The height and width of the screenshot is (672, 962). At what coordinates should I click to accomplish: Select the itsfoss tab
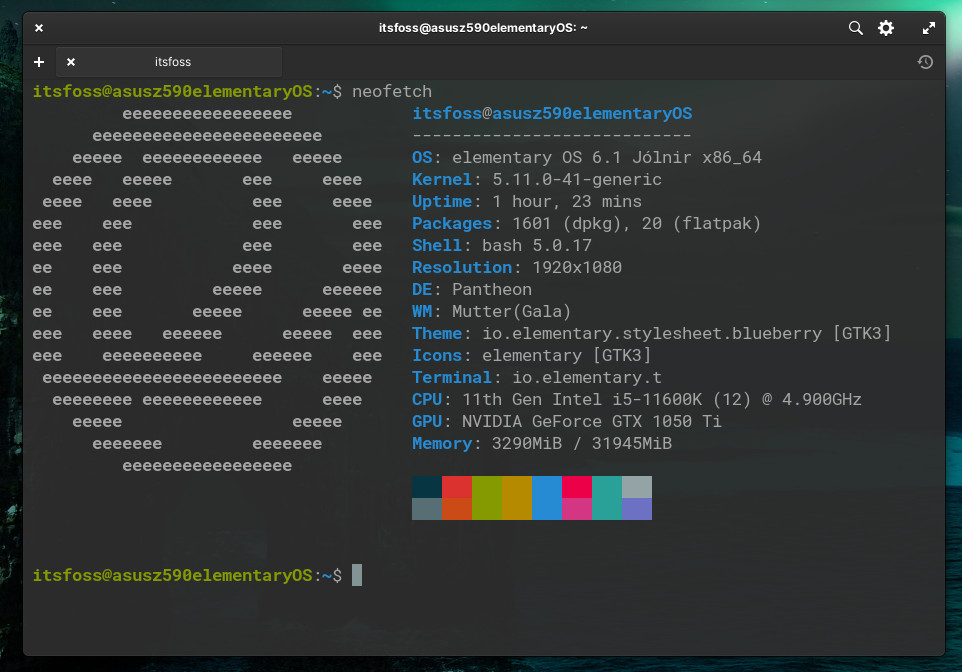click(x=172, y=62)
